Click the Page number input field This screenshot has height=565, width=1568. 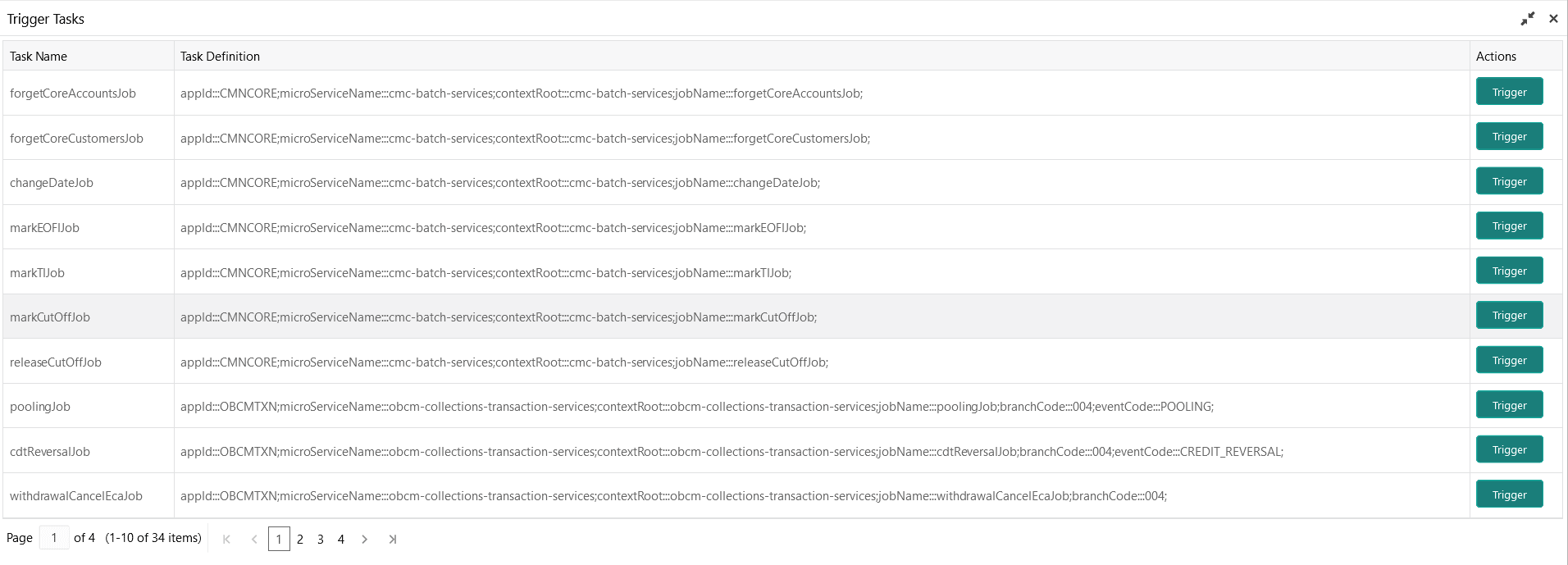pos(54,537)
